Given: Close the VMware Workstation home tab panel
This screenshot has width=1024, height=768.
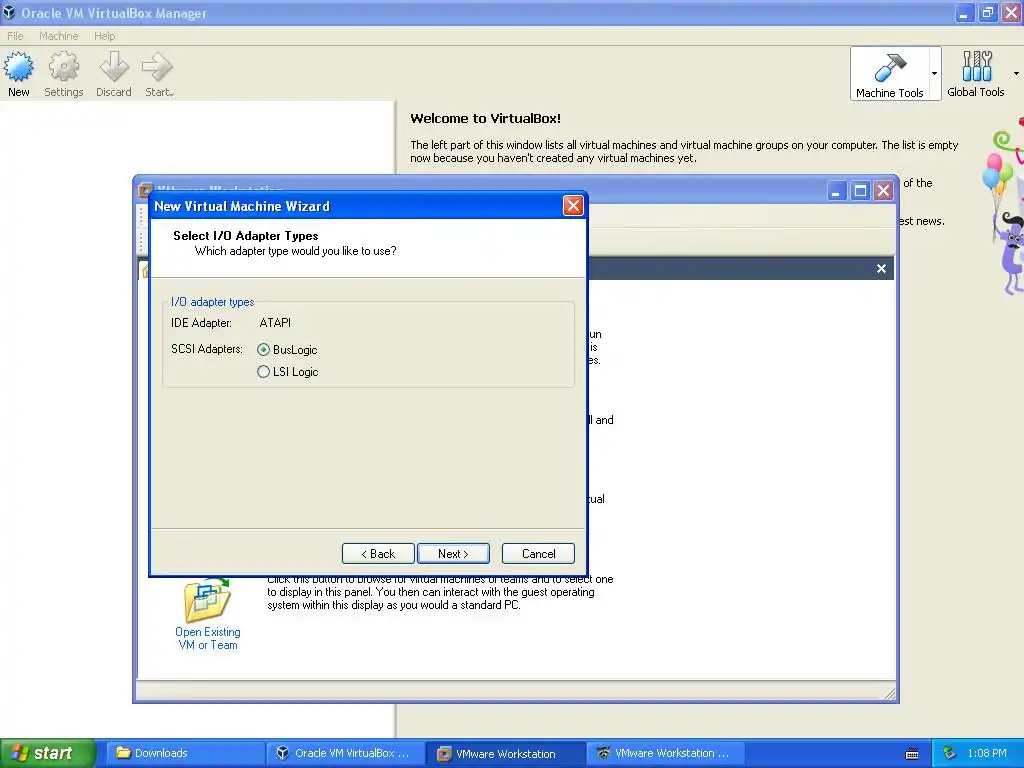Looking at the screenshot, I should pos(881,268).
